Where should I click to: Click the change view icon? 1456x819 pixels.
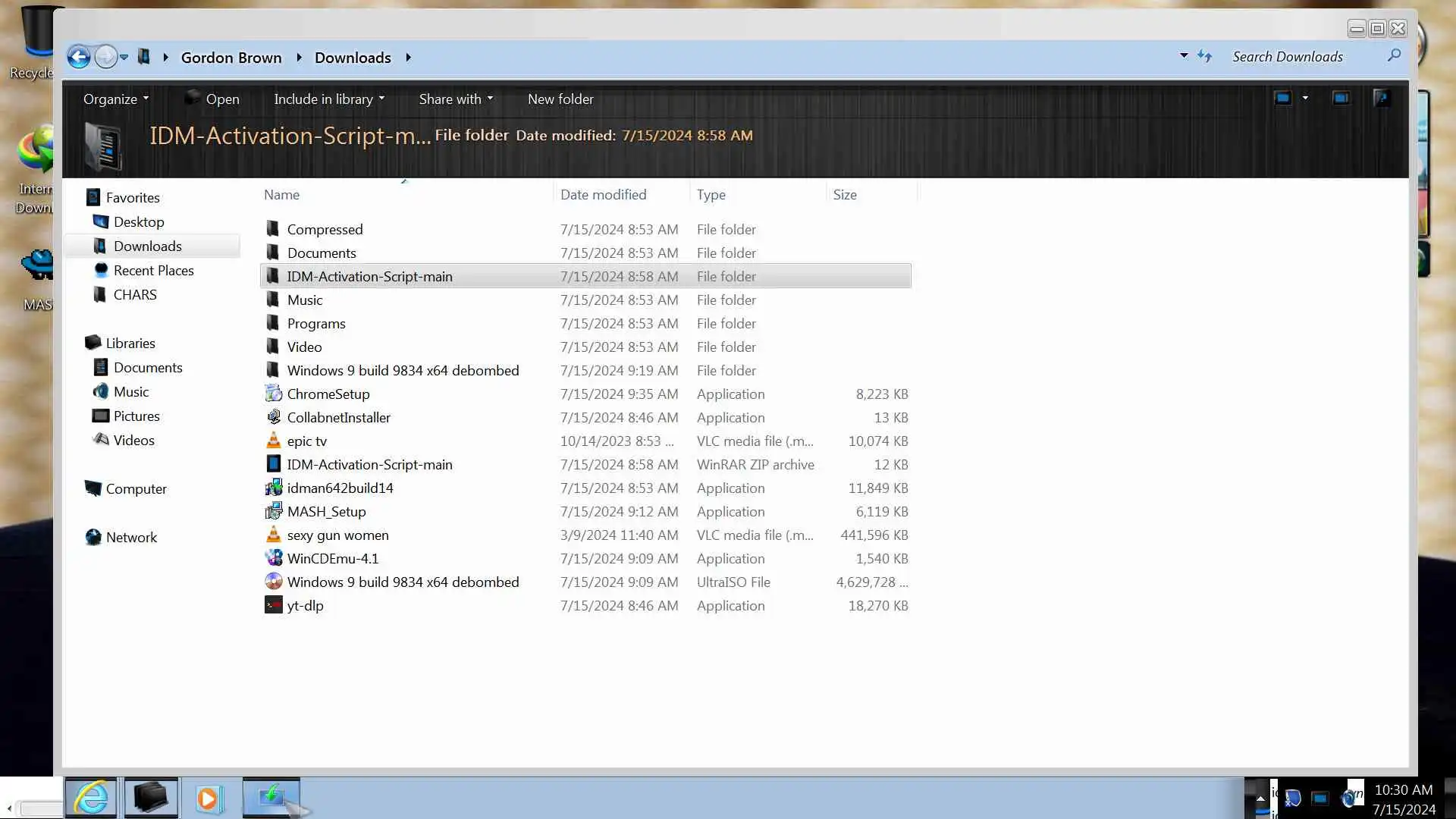tap(1282, 98)
